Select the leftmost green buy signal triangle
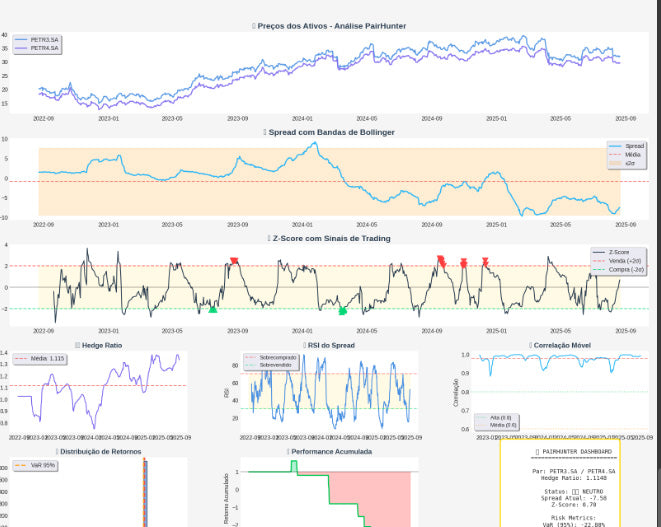Viewport: 661px width, 527px height. (x=212, y=310)
